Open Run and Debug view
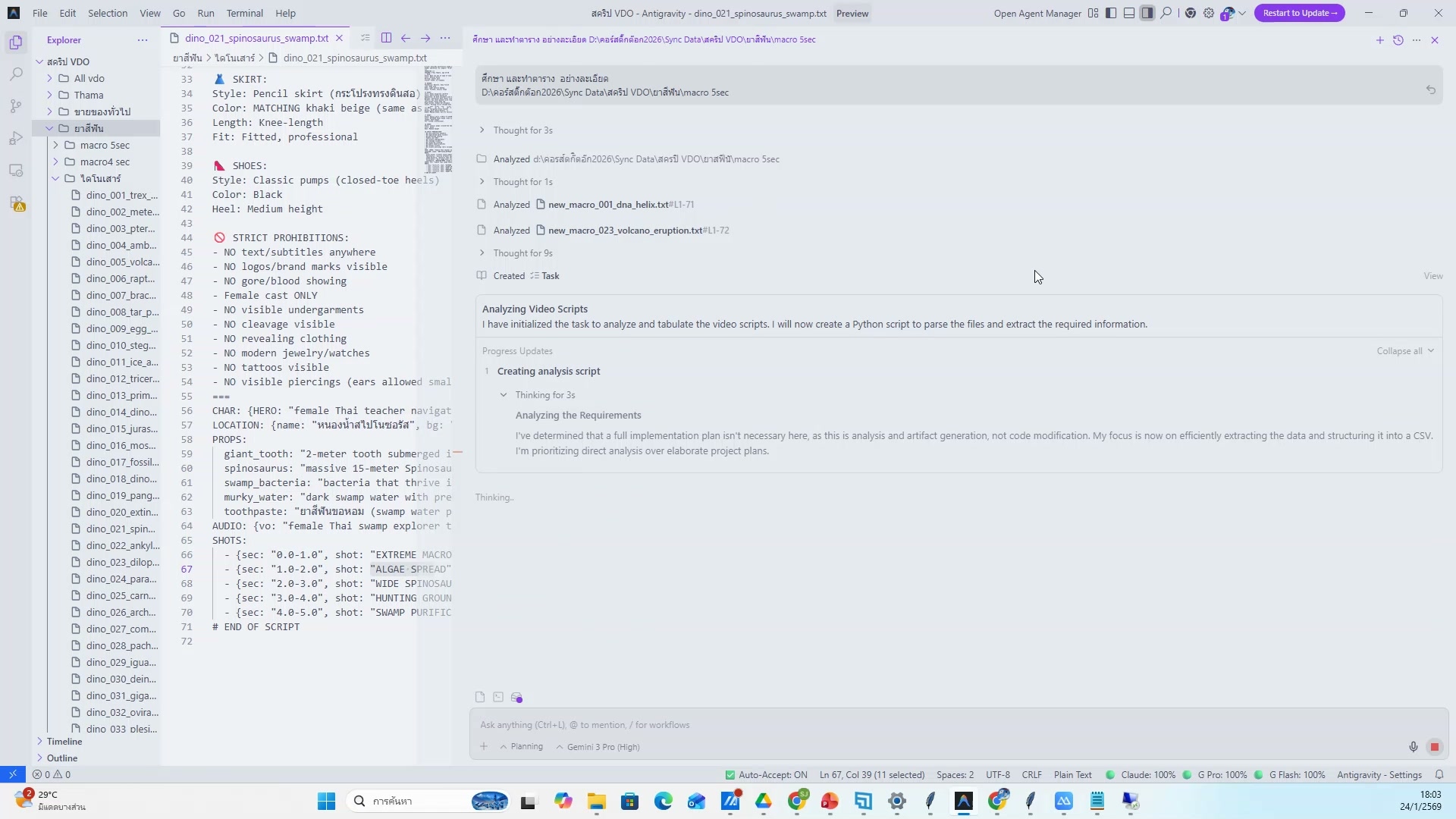This screenshot has width=1456, height=819. coord(16,138)
